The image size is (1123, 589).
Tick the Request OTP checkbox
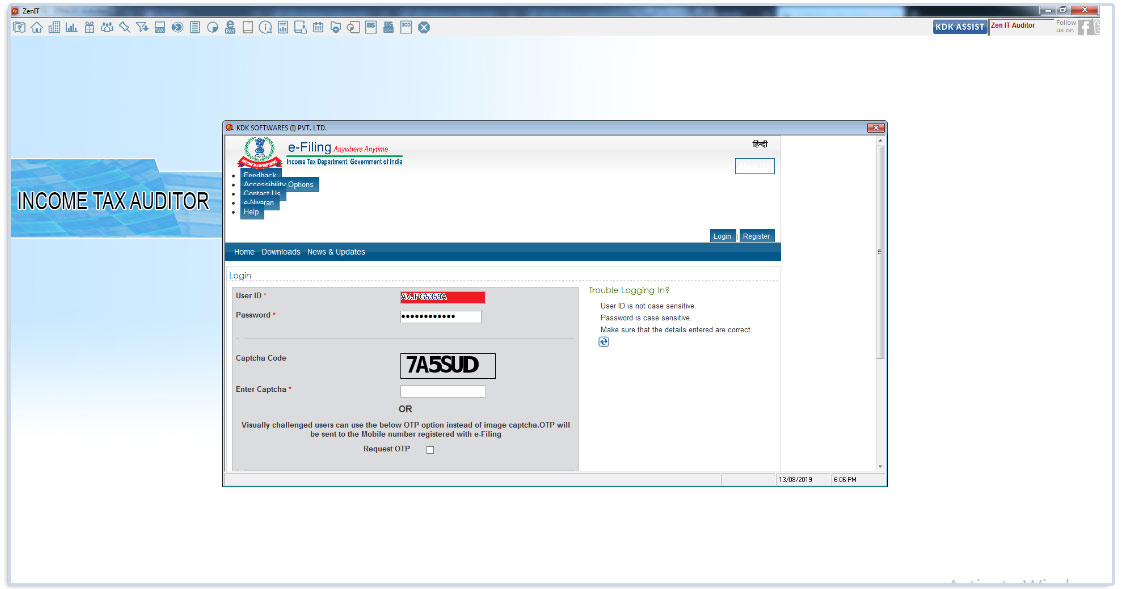[x=430, y=450]
